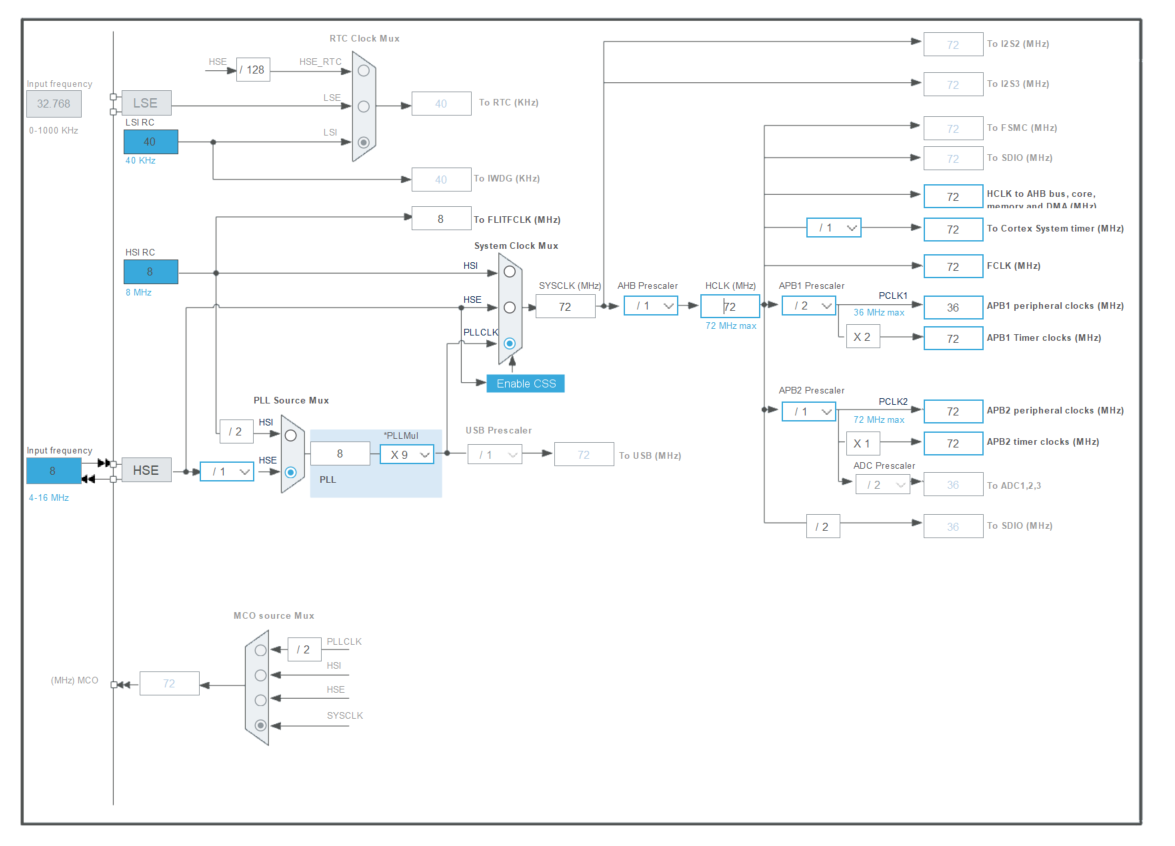Click the '36 MHz max' PCLK1 label

click(x=879, y=312)
